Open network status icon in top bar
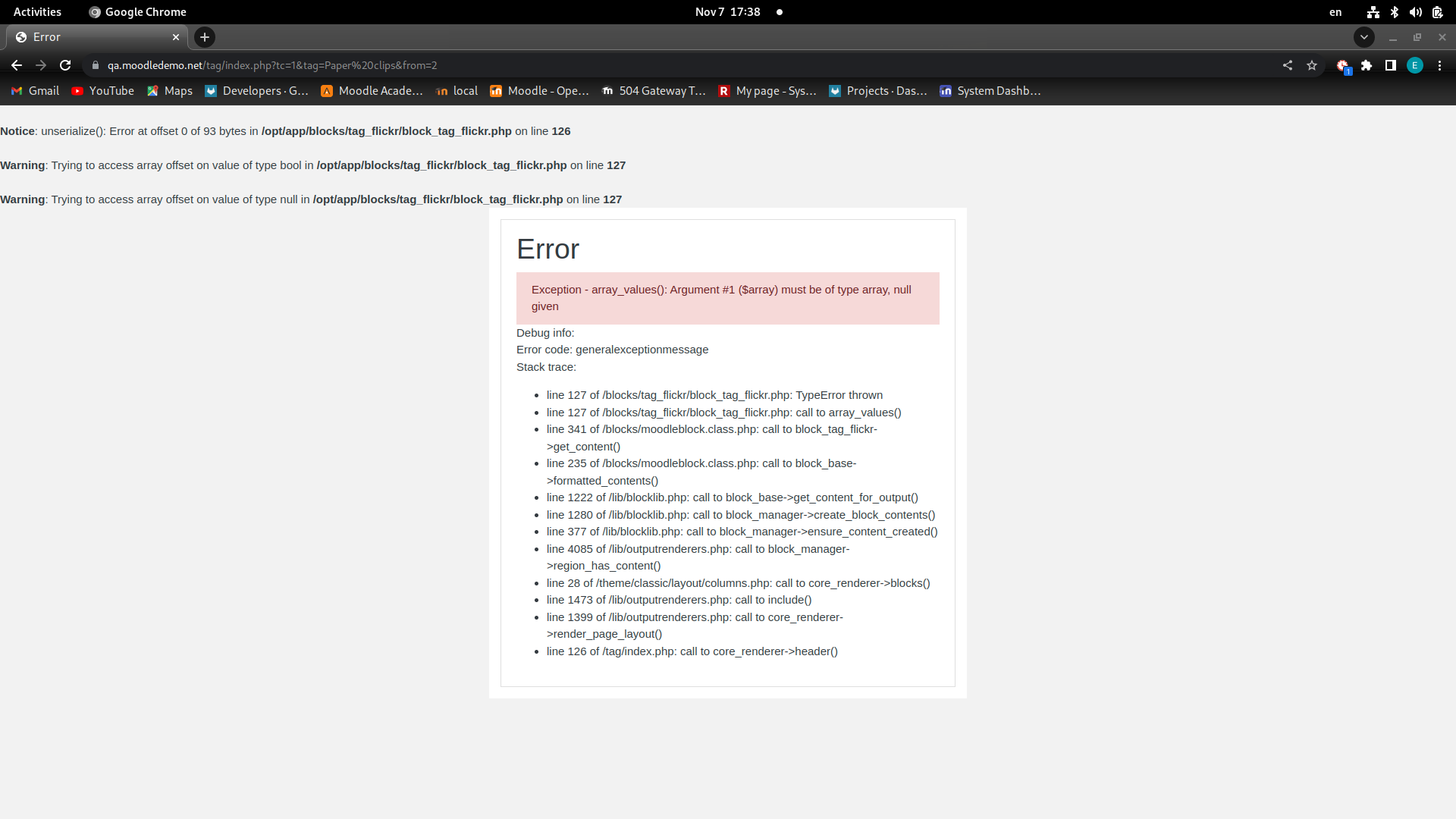Image resolution: width=1456 pixels, height=819 pixels. pyautogui.click(x=1373, y=12)
